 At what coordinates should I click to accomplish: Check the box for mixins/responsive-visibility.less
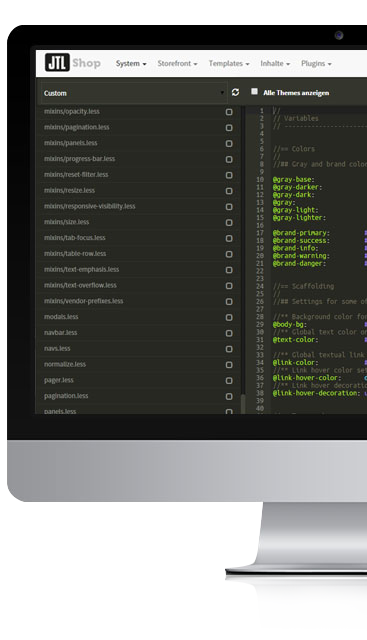click(229, 207)
